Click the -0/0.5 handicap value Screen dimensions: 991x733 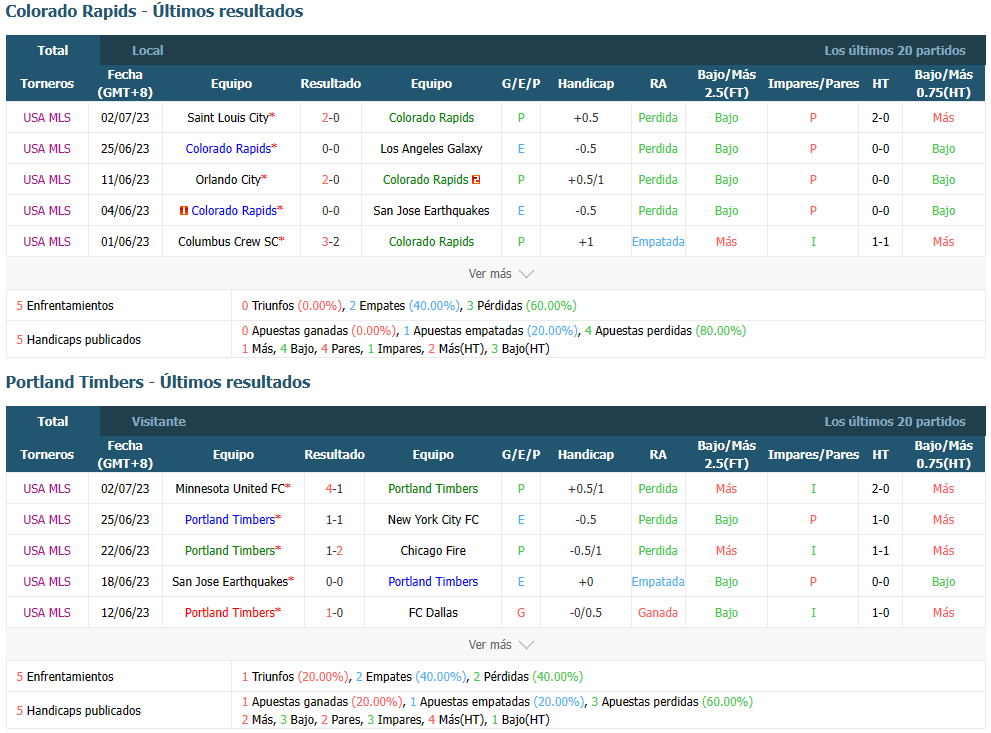pyautogui.click(x=586, y=613)
